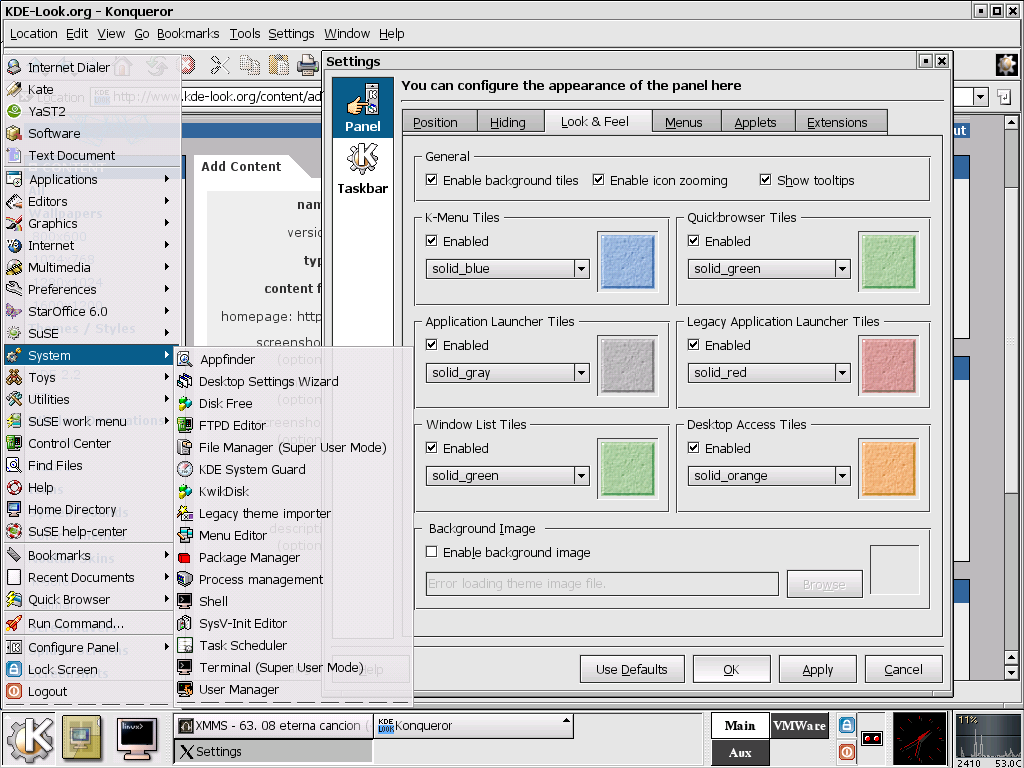Open the desktop access icon in panel
The height and width of the screenshot is (768, 1024).
coord(82,740)
